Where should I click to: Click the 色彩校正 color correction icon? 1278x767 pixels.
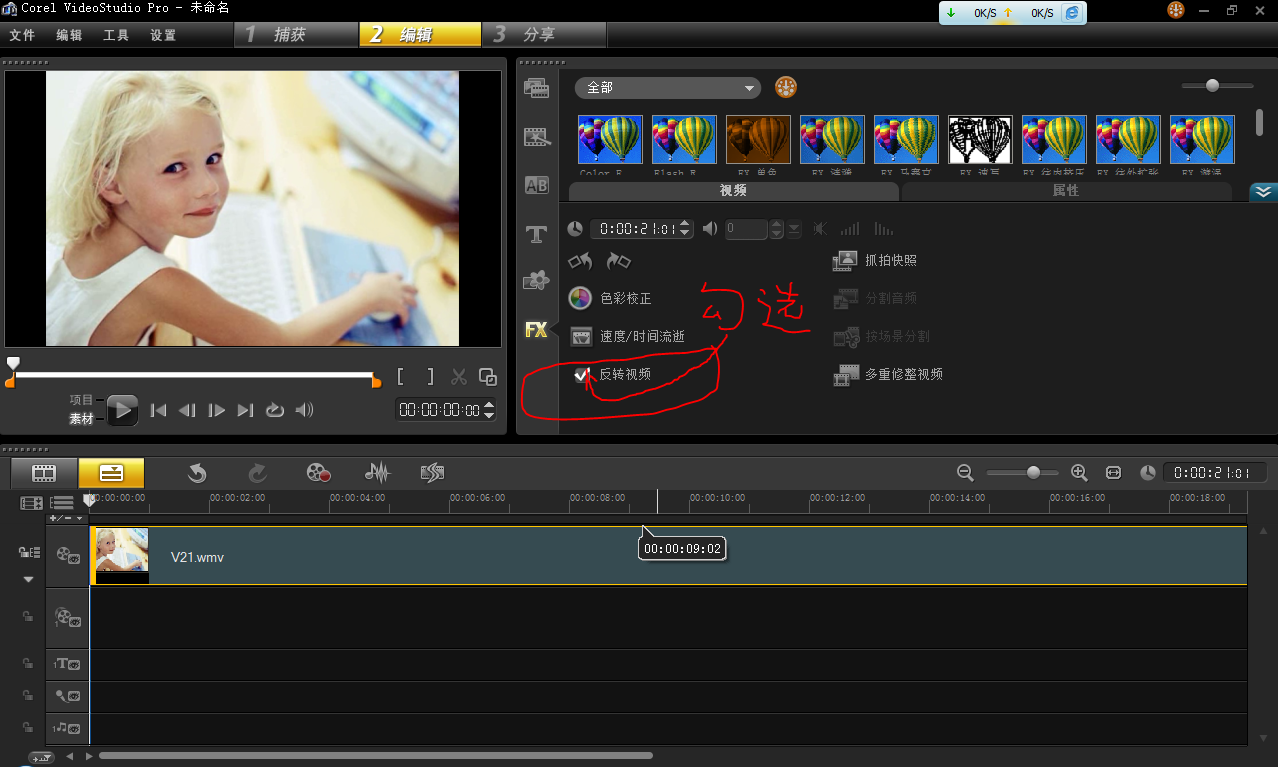(580, 298)
